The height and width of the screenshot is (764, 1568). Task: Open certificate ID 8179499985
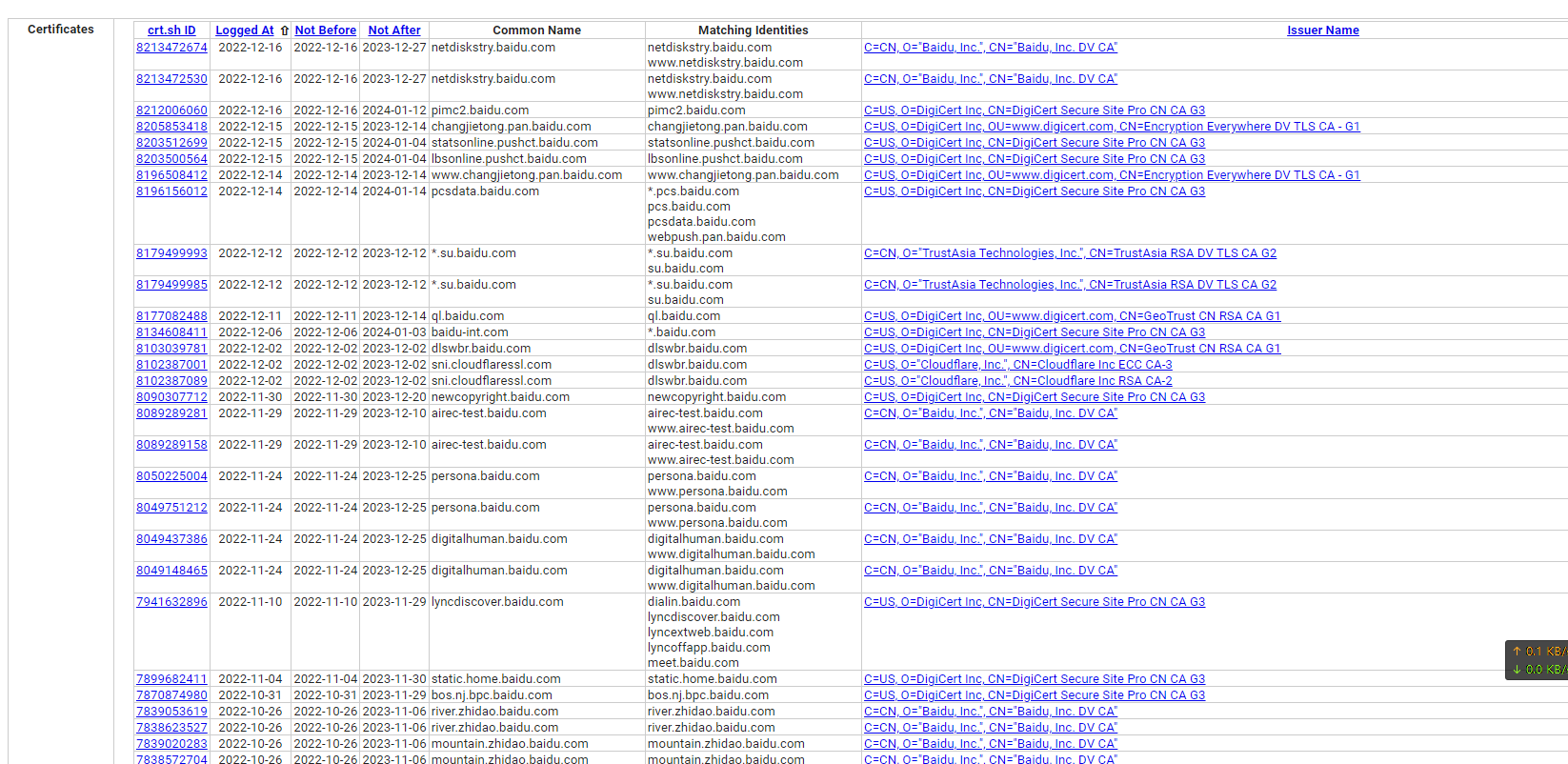[171, 285]
